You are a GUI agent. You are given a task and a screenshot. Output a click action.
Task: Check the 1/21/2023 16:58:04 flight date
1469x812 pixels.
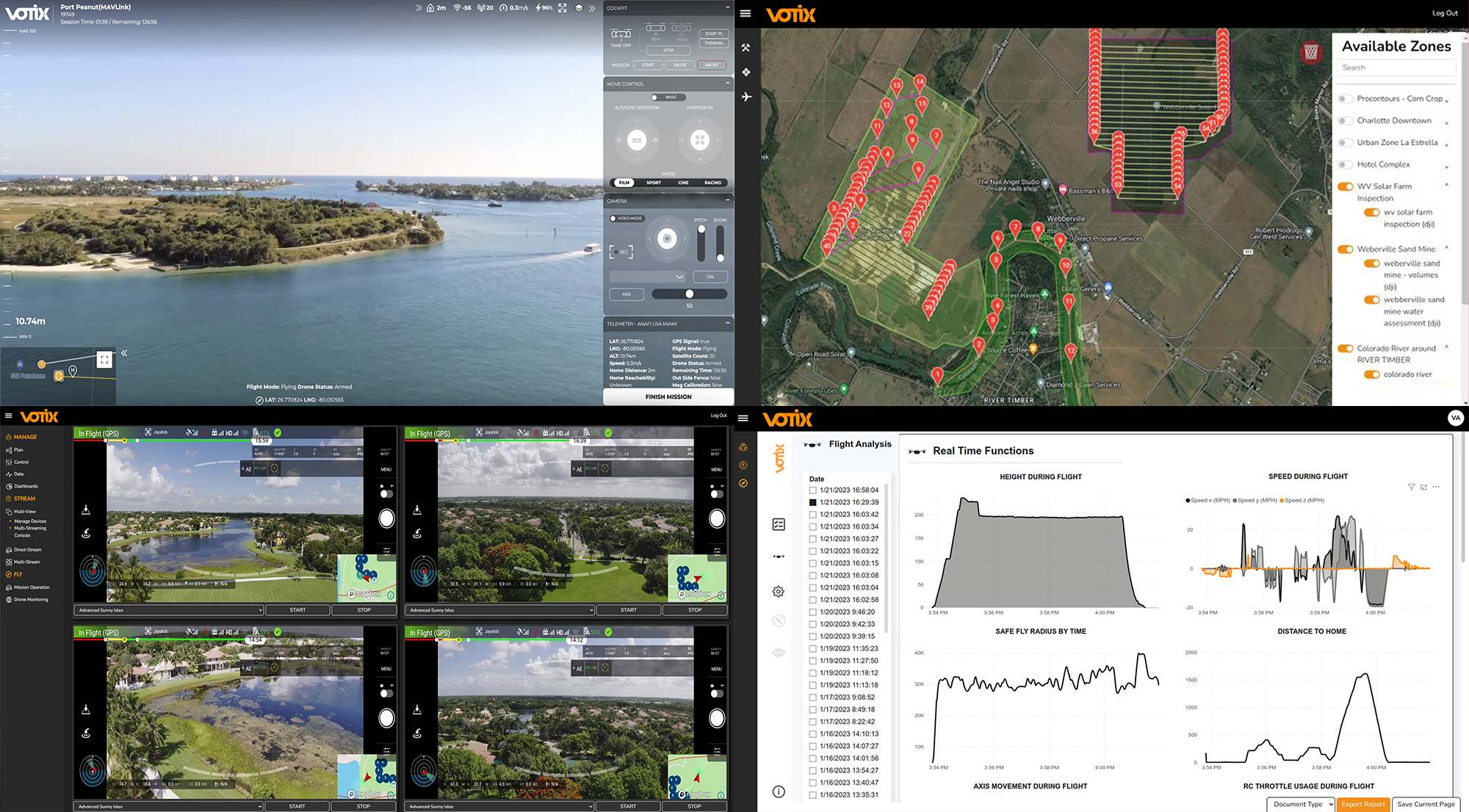[813, 490]
